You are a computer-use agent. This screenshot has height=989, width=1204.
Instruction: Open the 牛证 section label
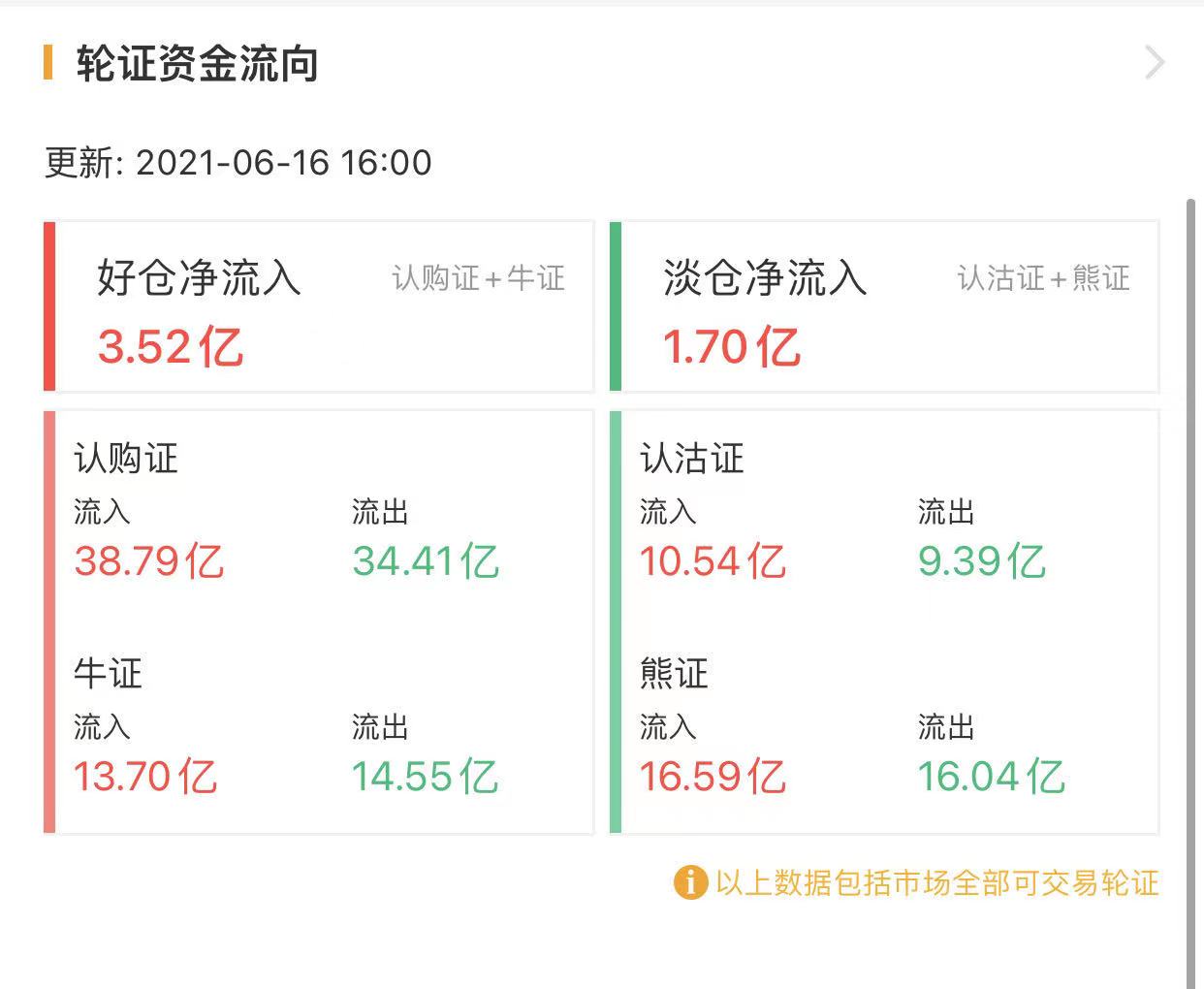(x=108, y=673)
